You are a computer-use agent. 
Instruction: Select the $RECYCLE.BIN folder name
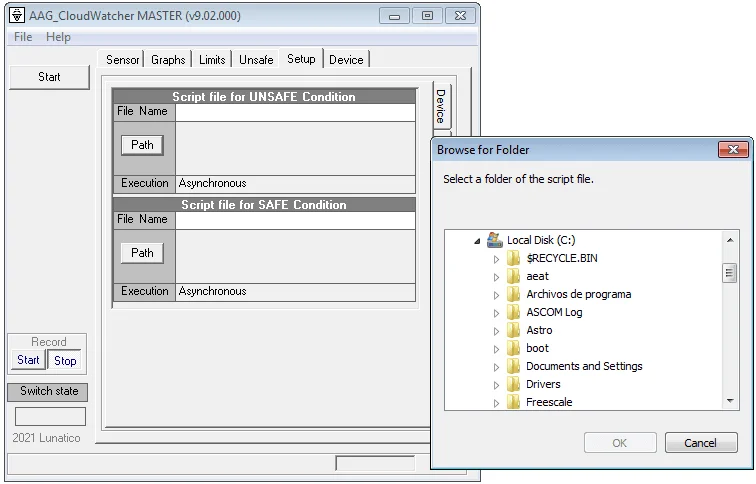562,258
